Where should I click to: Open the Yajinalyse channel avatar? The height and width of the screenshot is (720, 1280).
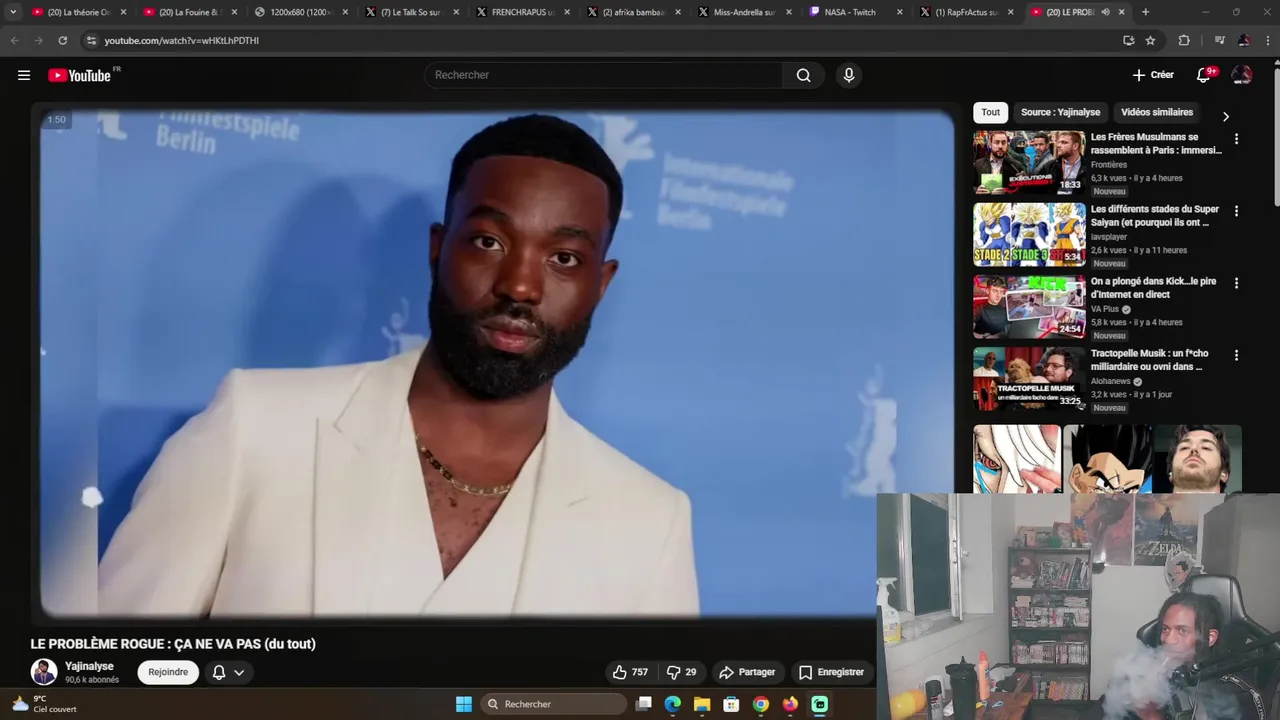pyautogui.click(x=44, y=672)
